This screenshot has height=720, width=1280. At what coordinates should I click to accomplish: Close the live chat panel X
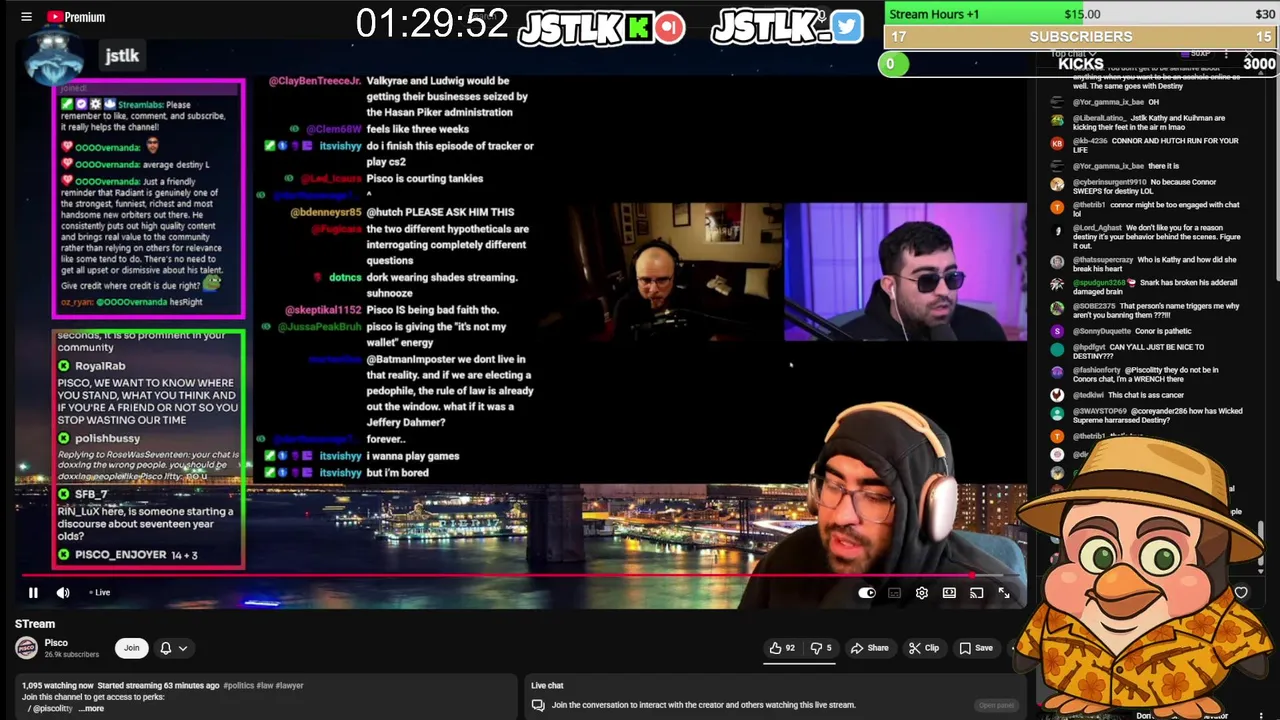coord(1250,53)
